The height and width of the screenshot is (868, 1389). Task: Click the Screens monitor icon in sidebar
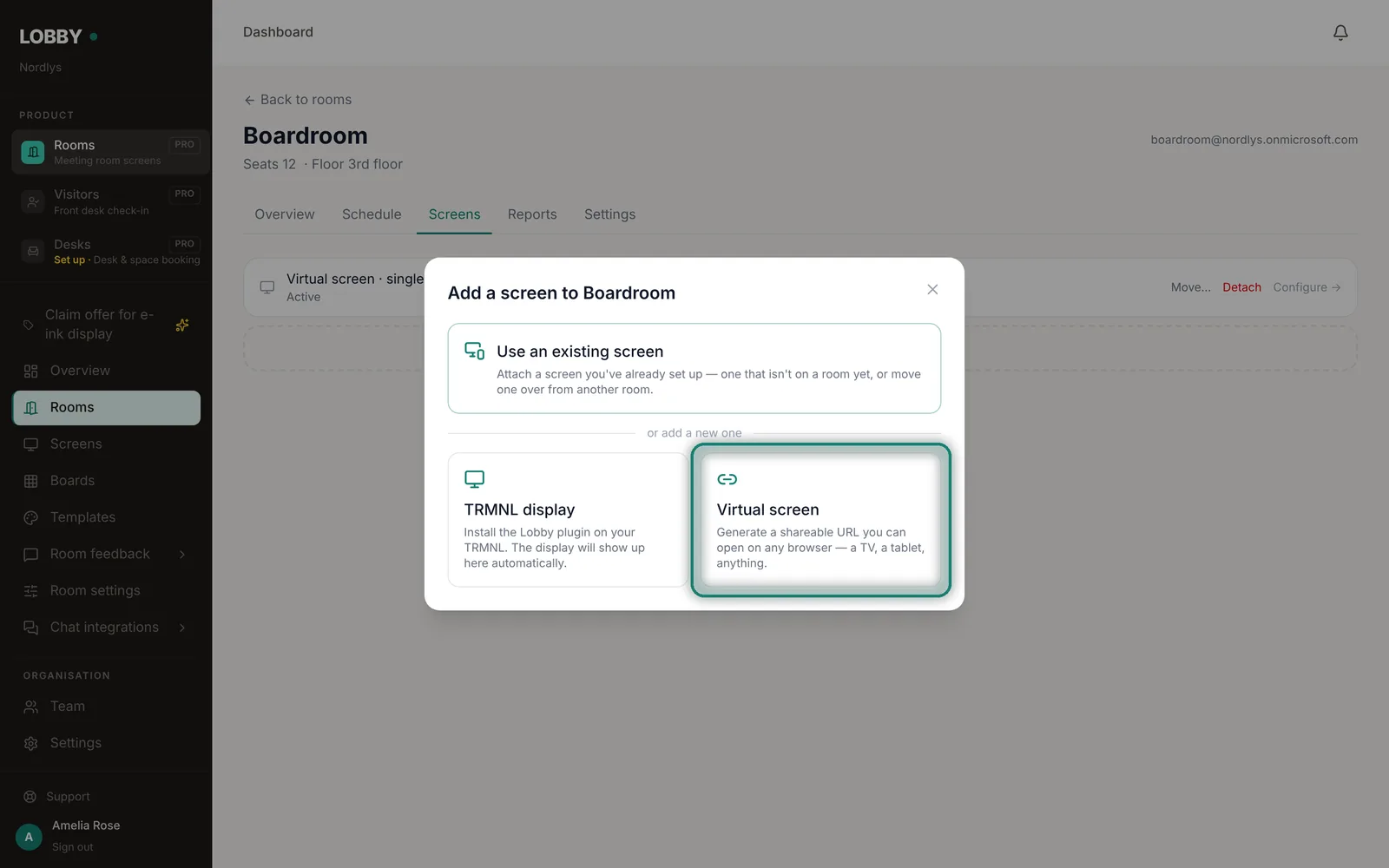pyautogui.click(x=31, y=444)
